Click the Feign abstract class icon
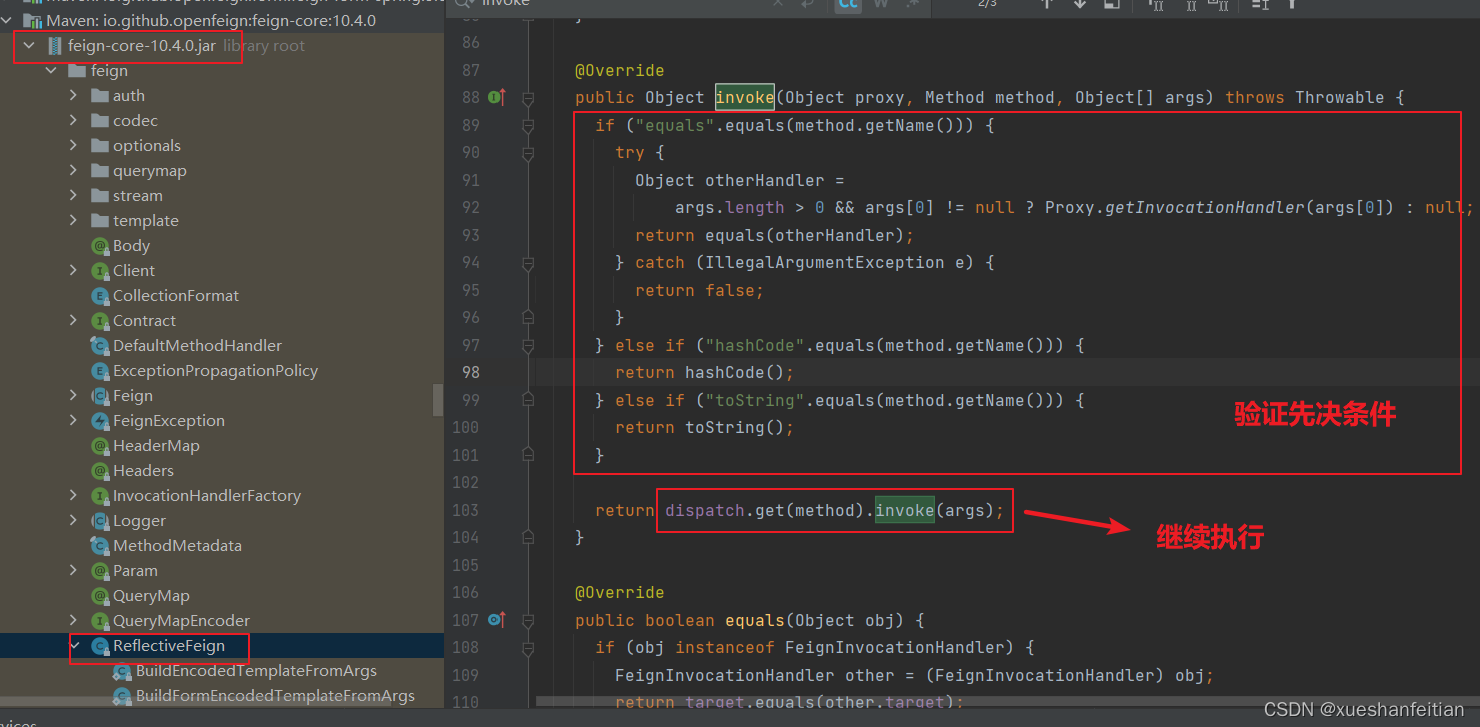 click(99, 396)
